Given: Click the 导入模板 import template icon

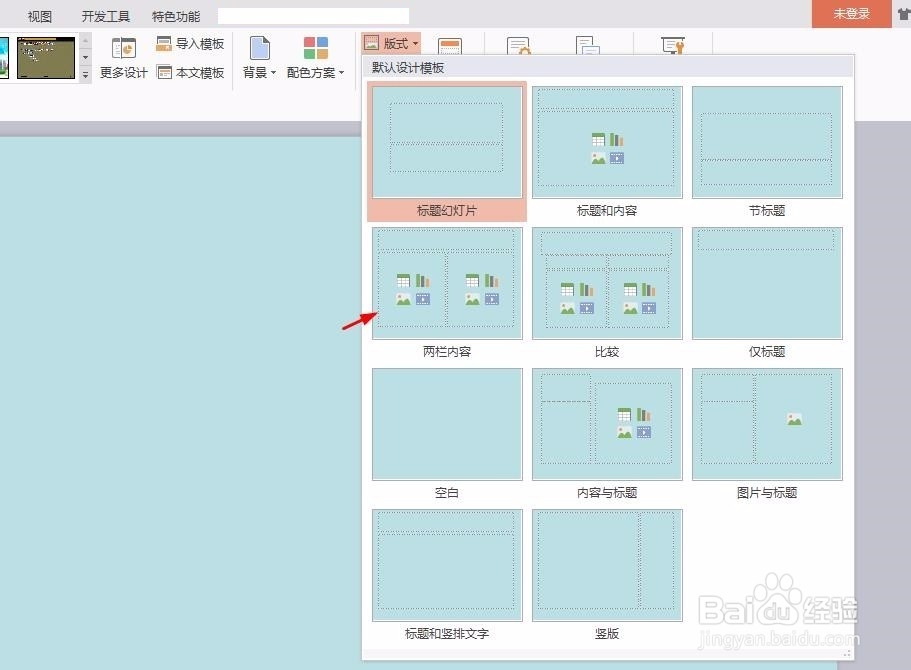Looking at the screenshot, I should coord(164,44).
